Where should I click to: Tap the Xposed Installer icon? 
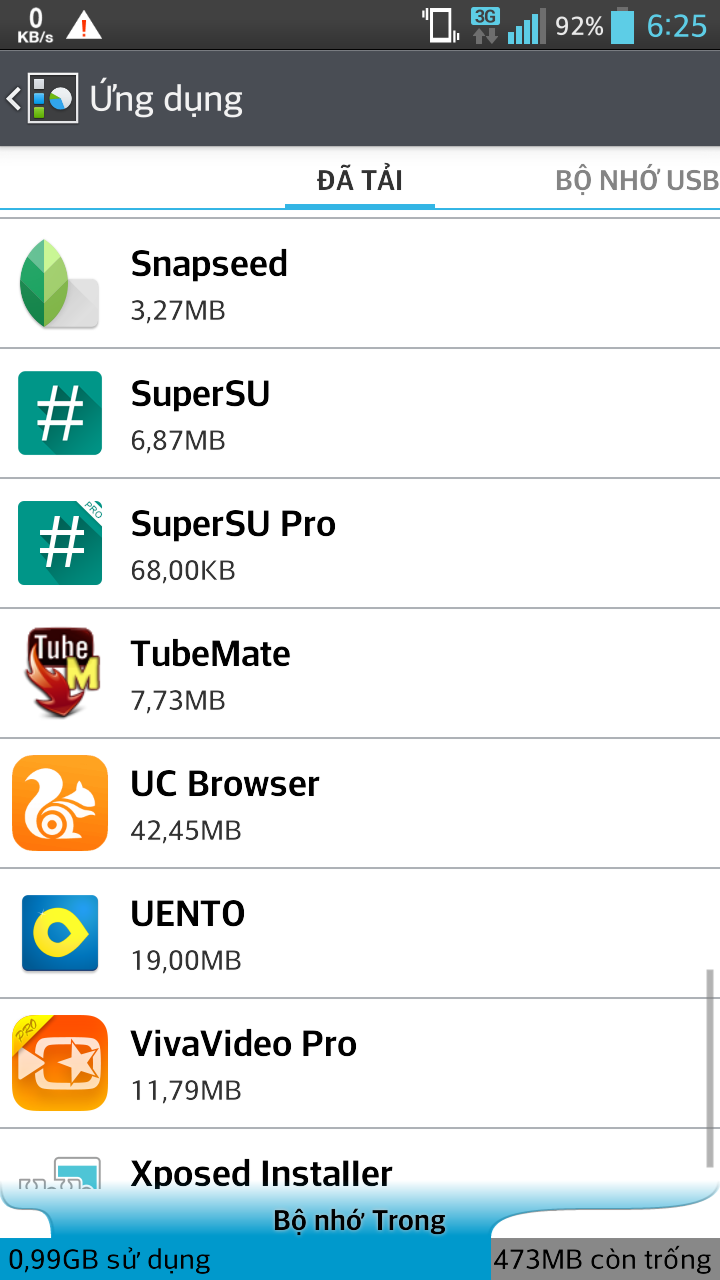tap(60, 1172)
